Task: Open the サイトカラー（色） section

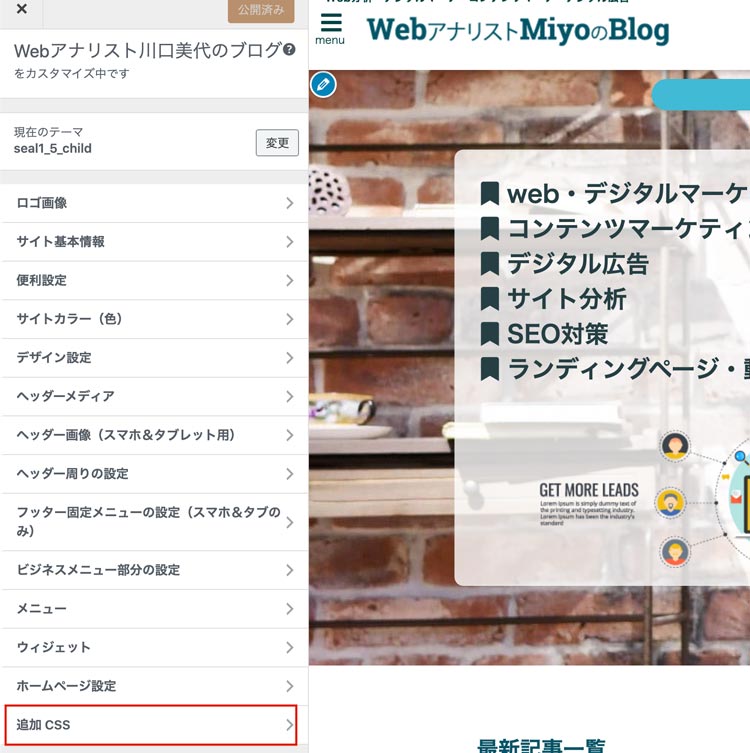Action: [154, 319]
